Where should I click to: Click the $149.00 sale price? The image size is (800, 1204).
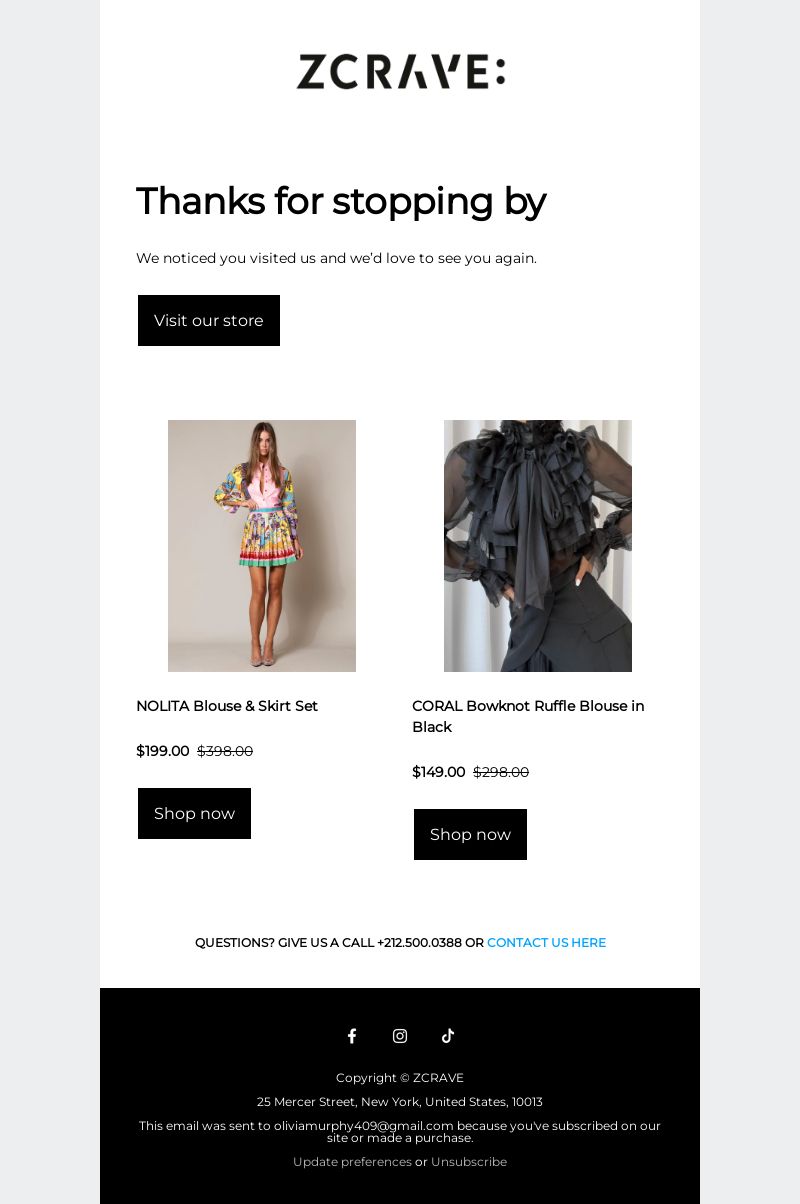point(438,772)
